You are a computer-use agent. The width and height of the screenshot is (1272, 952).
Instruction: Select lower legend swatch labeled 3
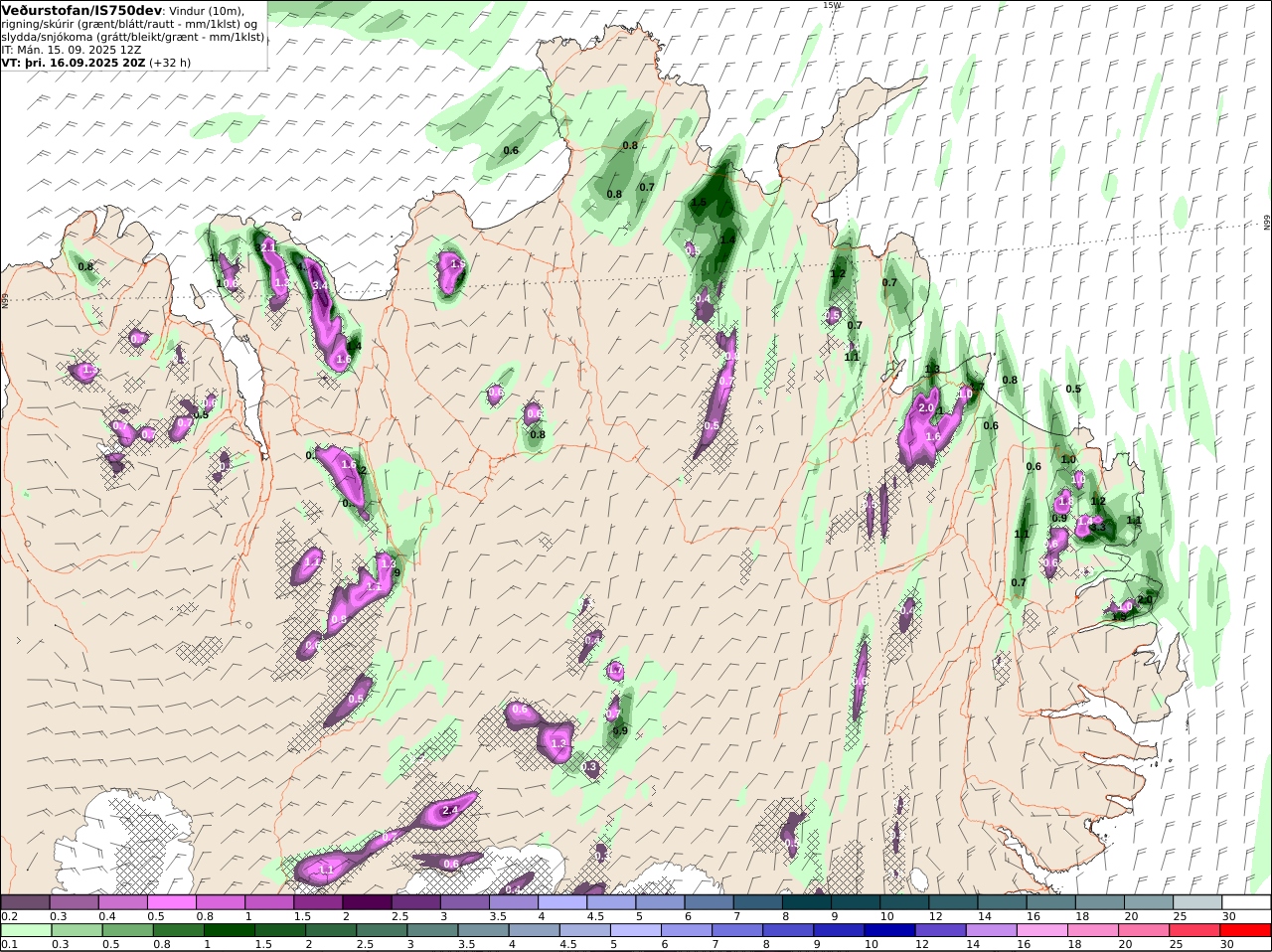point(432,930)
